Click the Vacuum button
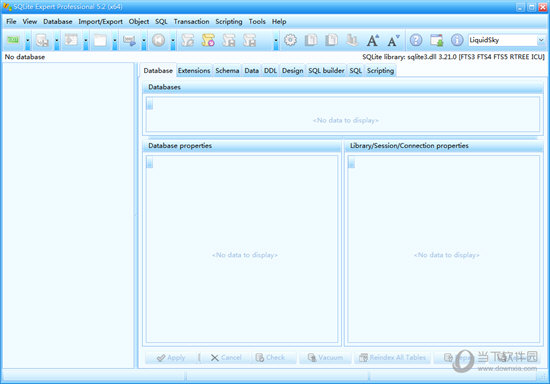Viewport: 550px width, 384px height. [325, 357]
